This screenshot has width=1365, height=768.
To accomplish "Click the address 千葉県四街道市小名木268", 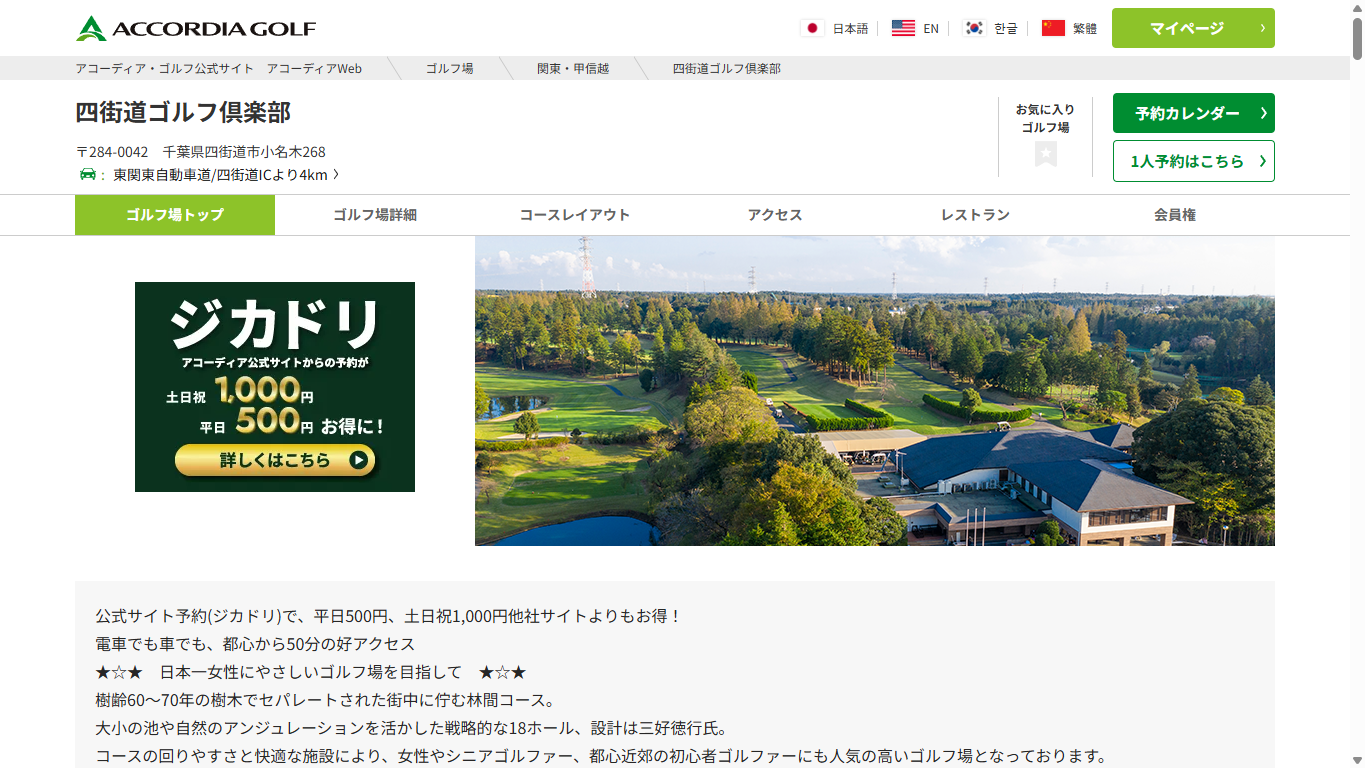I will (244, 152).
